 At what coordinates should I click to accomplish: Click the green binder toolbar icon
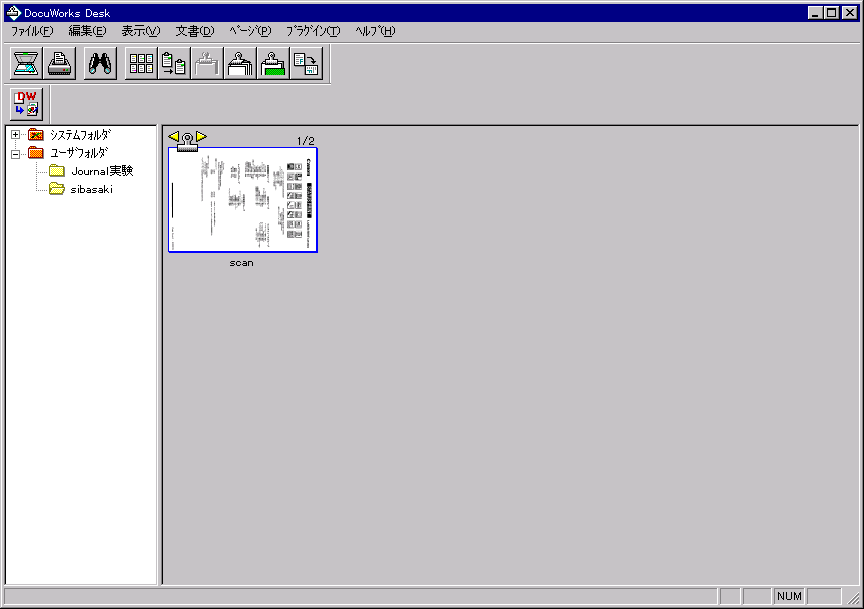click(273, 63)
